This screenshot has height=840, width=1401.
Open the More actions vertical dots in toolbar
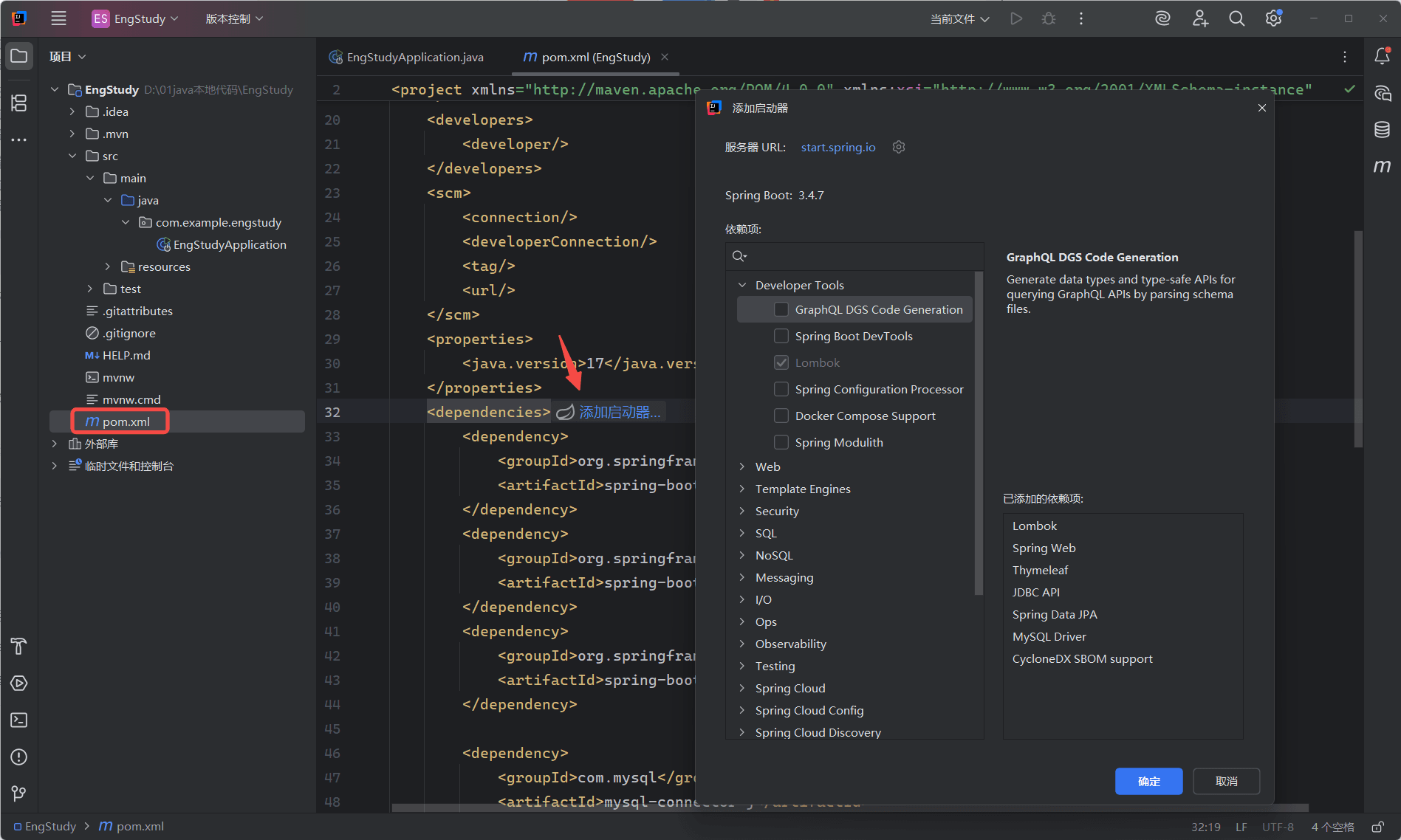pos(1081,18)
